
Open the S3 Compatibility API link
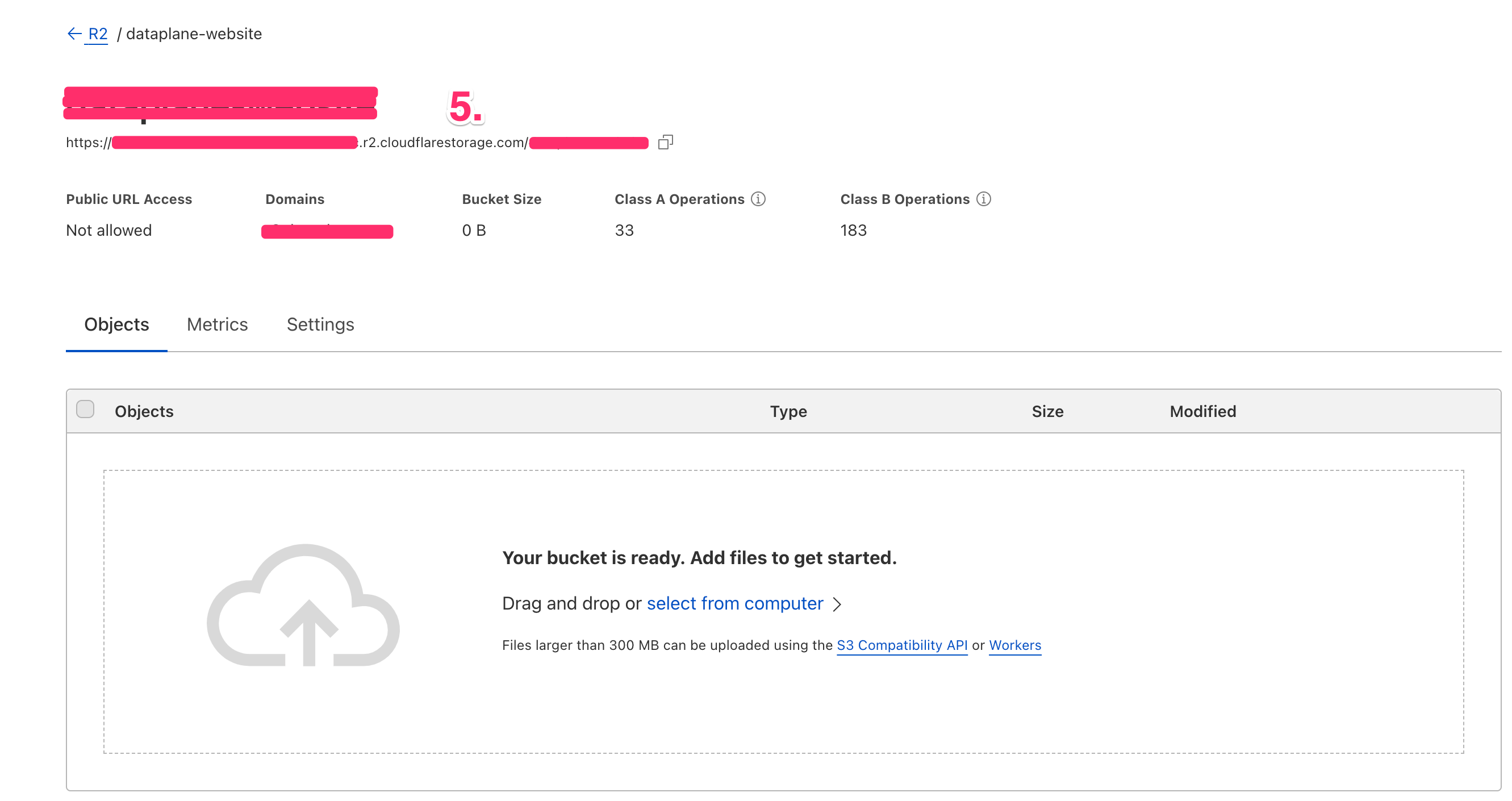[901, 645]
